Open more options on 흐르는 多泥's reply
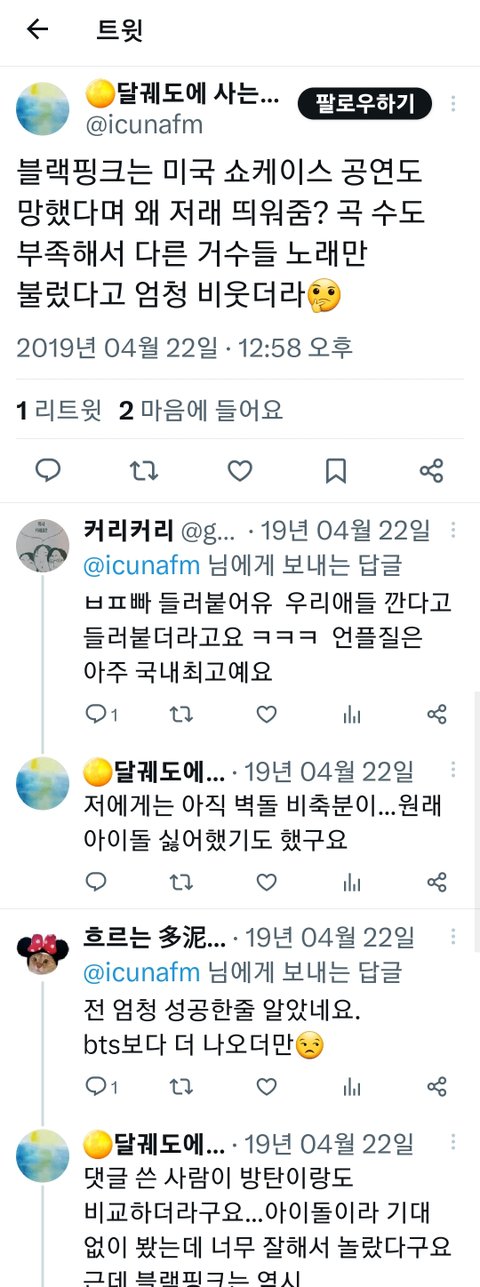480x1287 pixels. (454, 937)
